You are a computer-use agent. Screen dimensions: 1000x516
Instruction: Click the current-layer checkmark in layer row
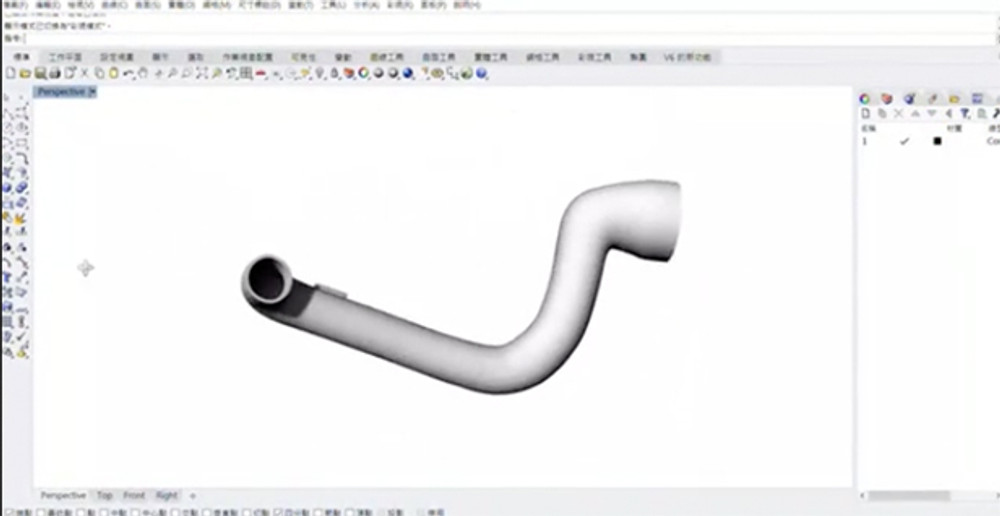coord(904,141)
